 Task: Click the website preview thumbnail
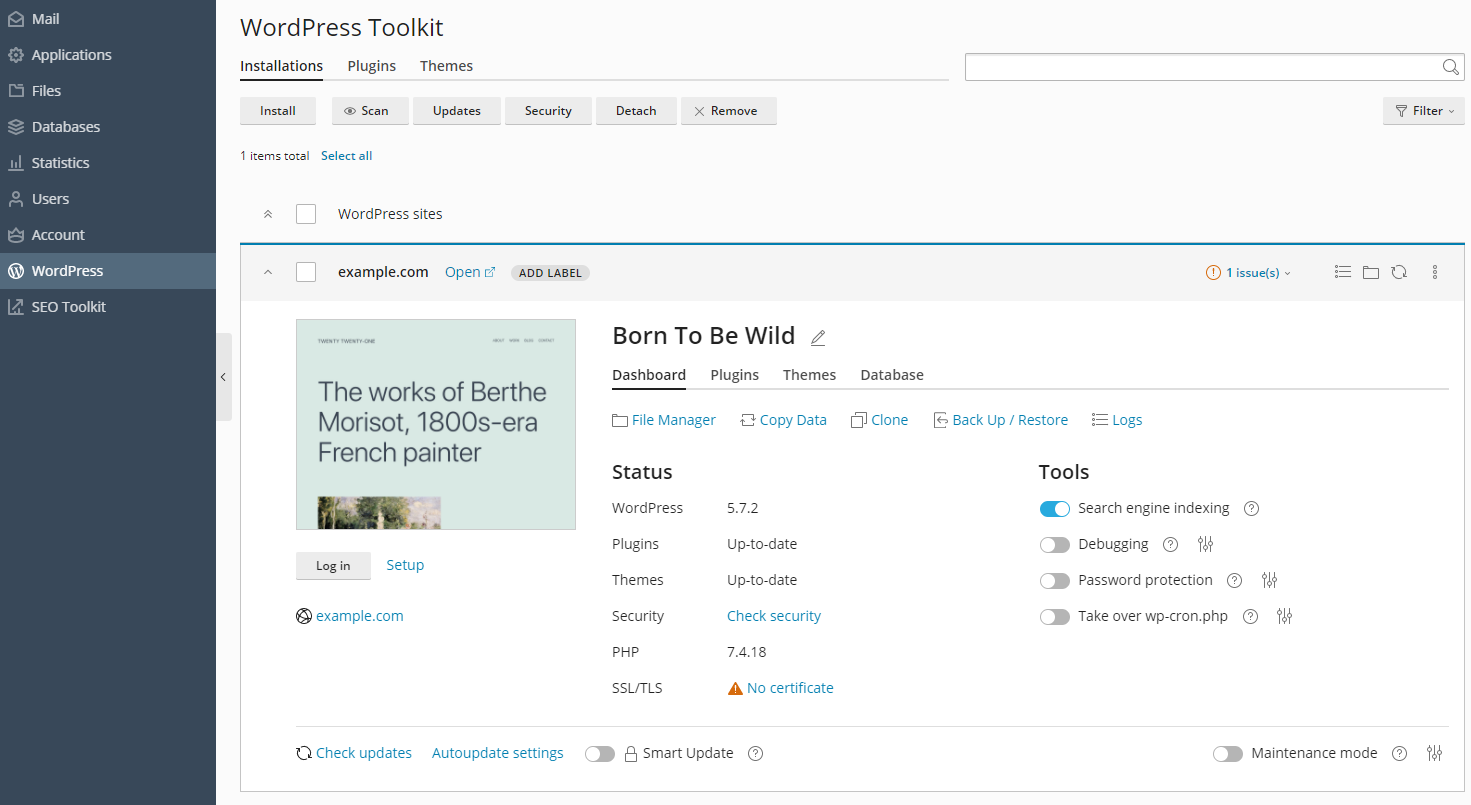436,424
